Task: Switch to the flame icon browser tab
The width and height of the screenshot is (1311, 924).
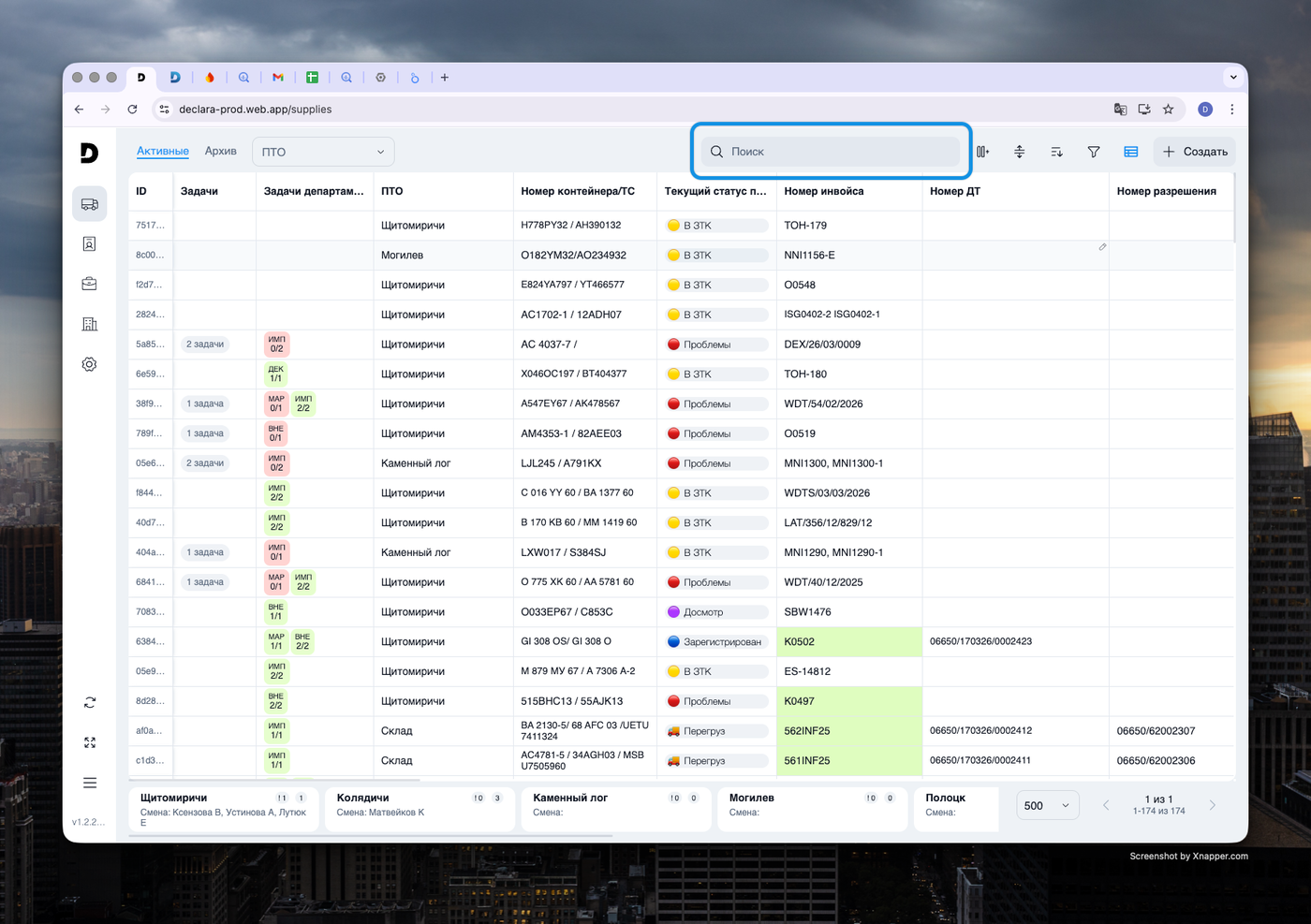Action: (210, 78)
